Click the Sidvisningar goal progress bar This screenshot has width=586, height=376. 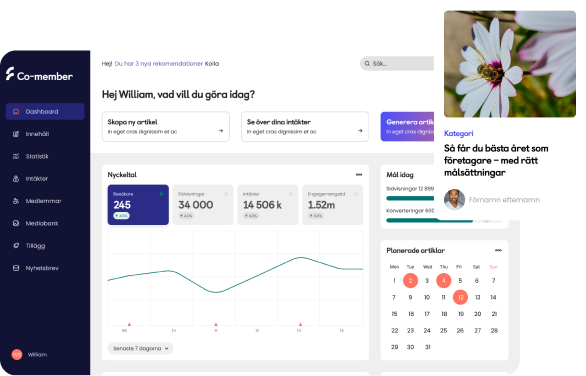click(410, 198)
